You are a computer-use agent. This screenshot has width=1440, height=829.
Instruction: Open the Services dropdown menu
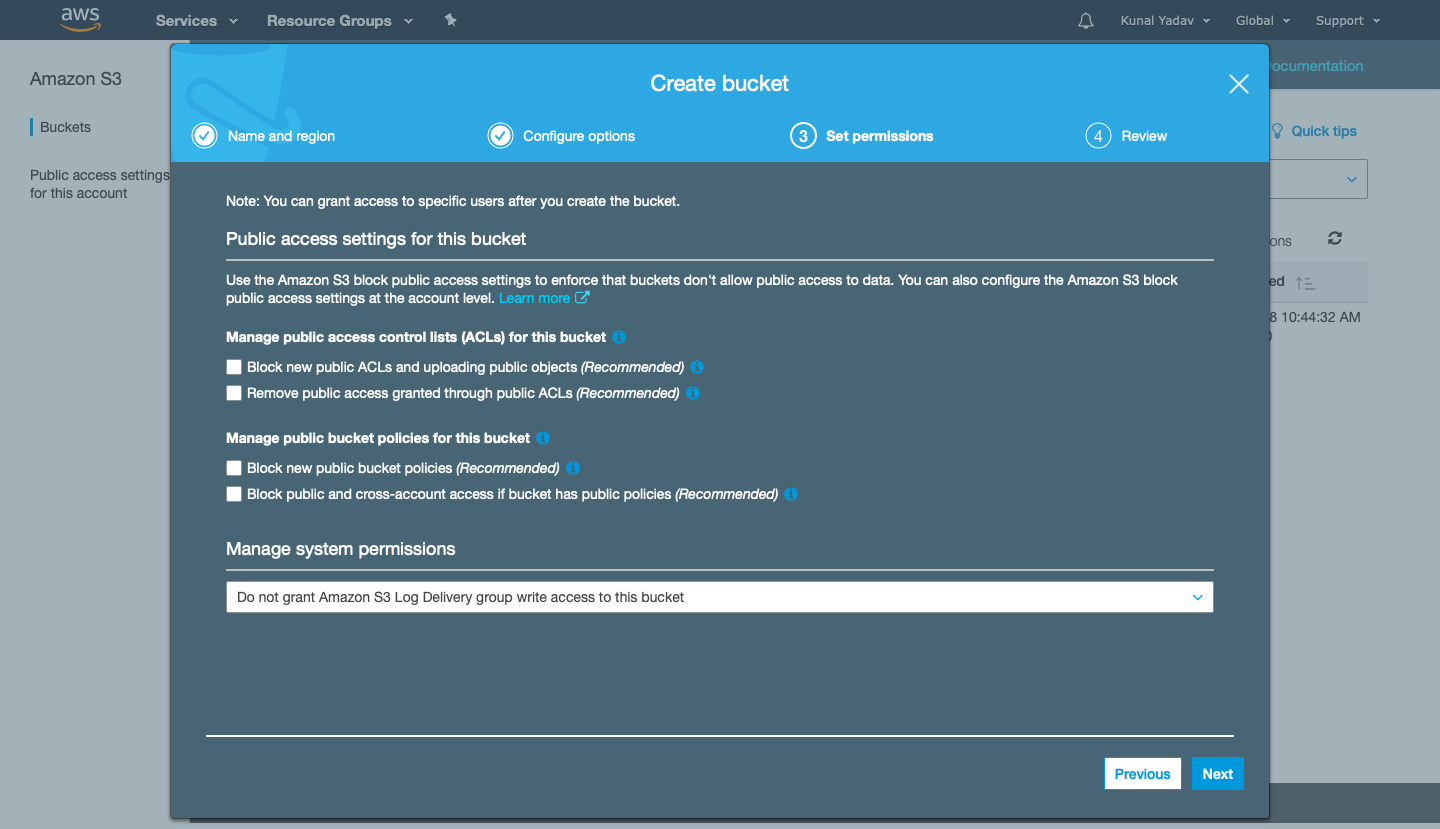click(x=197, y=20)
